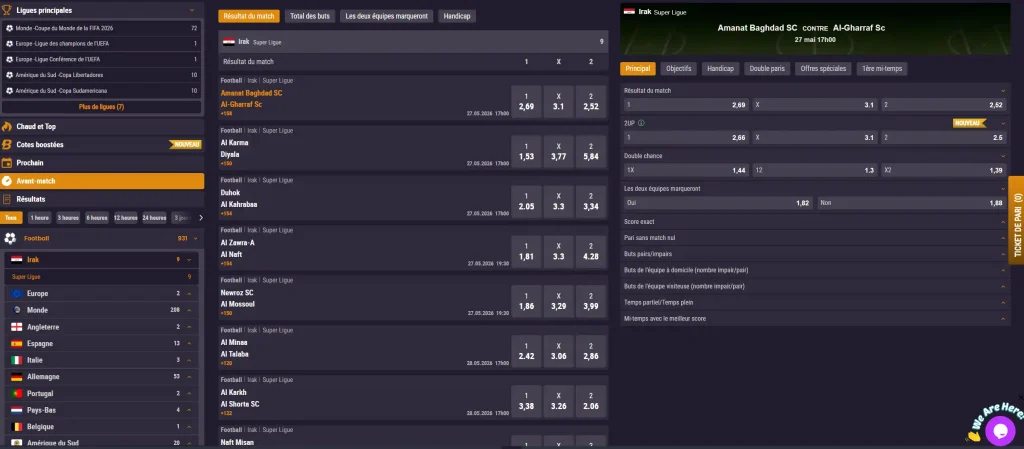Click the Résultats list icon
The height and width of the screenshot is (449, 1024).
pos(7,199)
